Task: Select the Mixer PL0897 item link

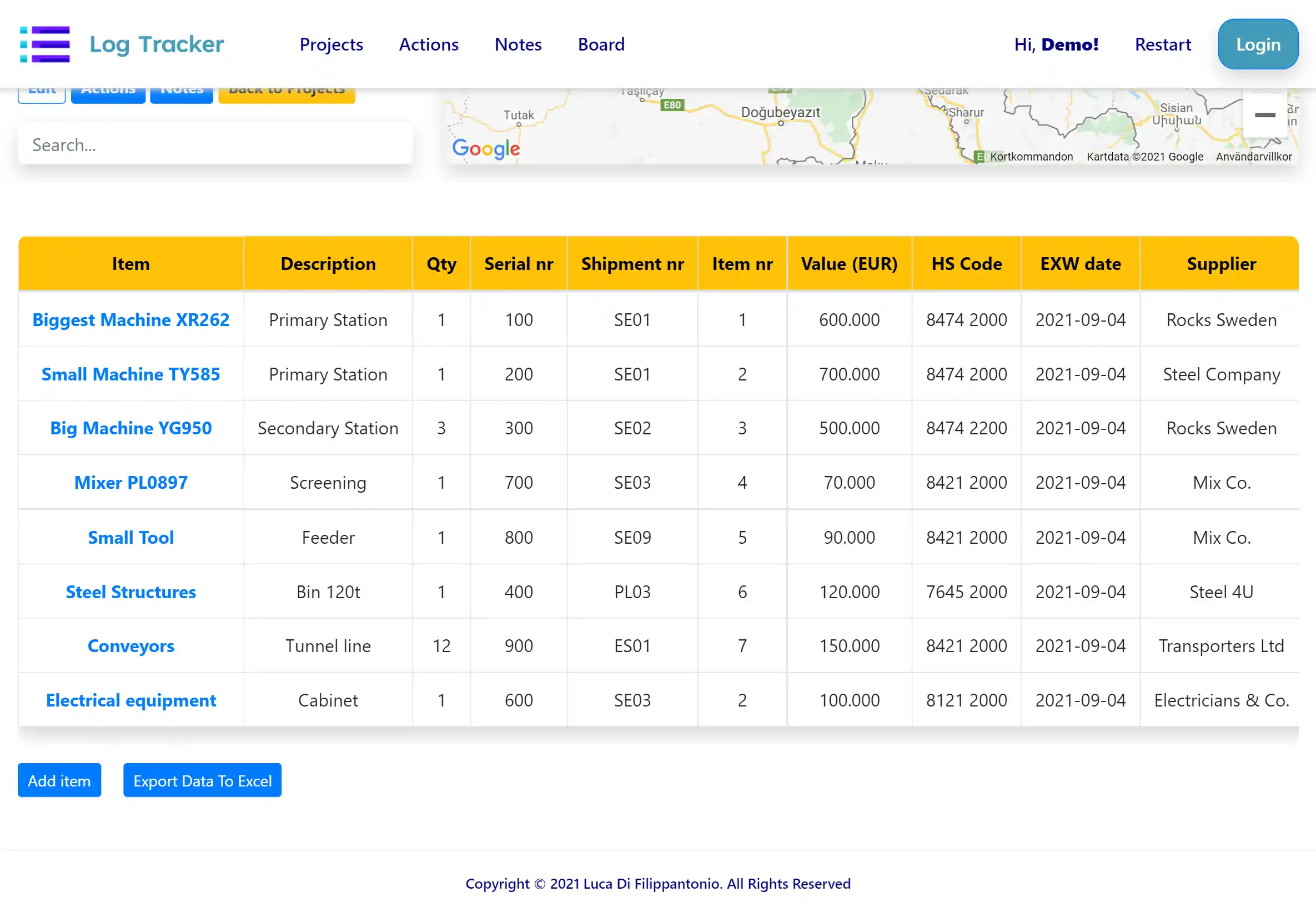Action: (131, 483)
